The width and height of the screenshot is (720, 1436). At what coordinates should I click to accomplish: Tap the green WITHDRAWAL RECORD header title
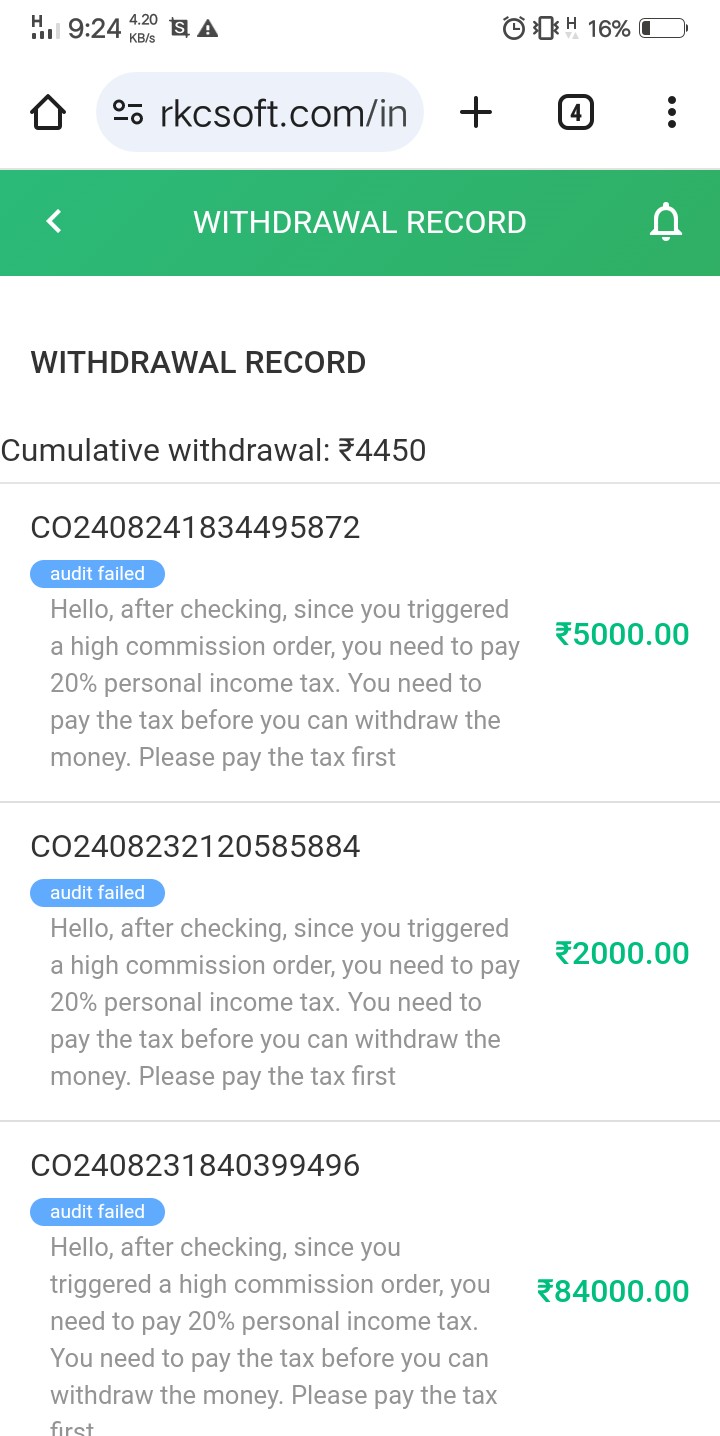[360, 222]
